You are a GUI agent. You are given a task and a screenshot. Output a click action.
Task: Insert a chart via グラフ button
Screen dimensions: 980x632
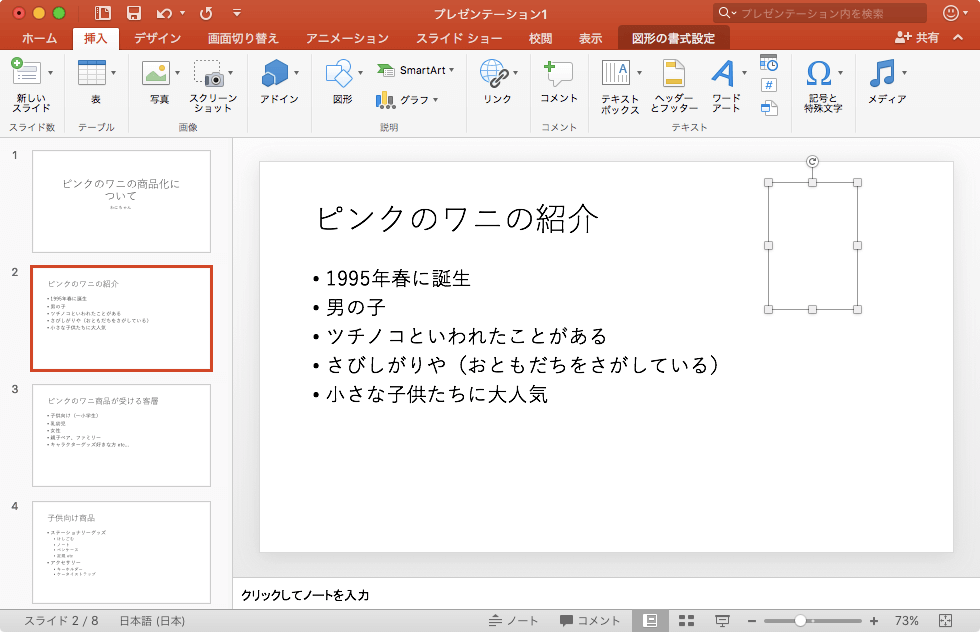coord(407,99)
